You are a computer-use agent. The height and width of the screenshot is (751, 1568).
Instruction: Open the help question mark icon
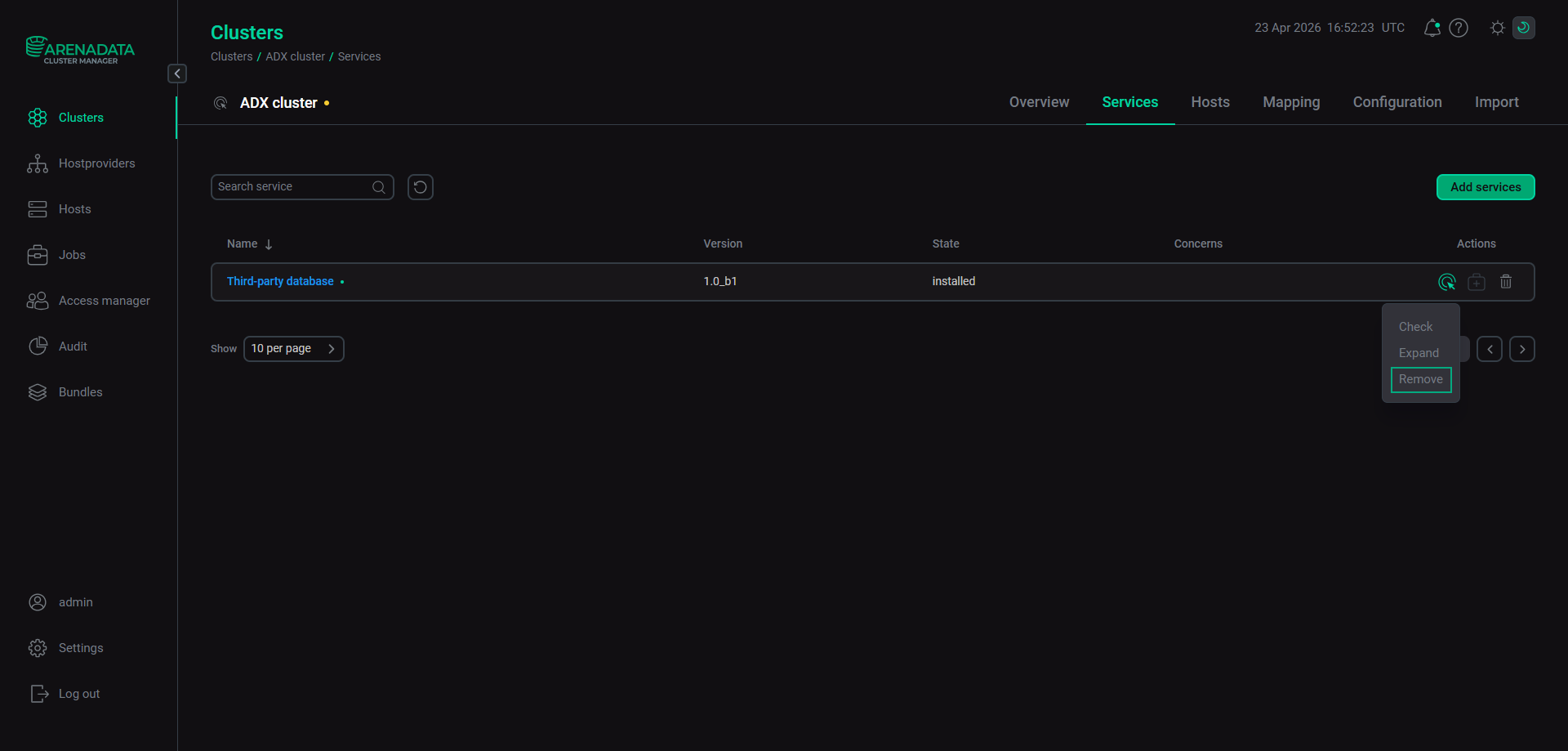click(1459, 28)
